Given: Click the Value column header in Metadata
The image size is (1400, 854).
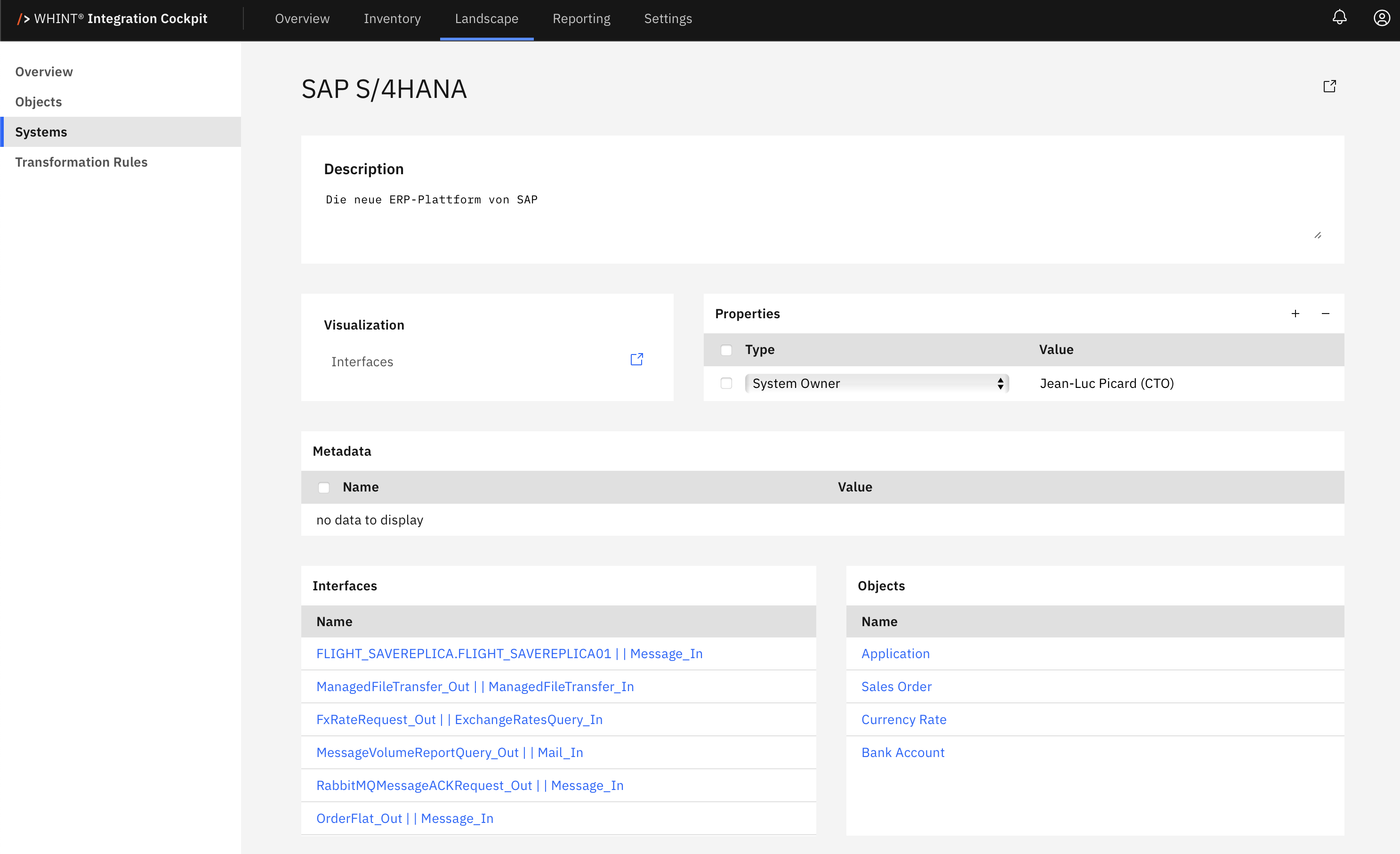Looking at the screenshot, I should point(854,487).
